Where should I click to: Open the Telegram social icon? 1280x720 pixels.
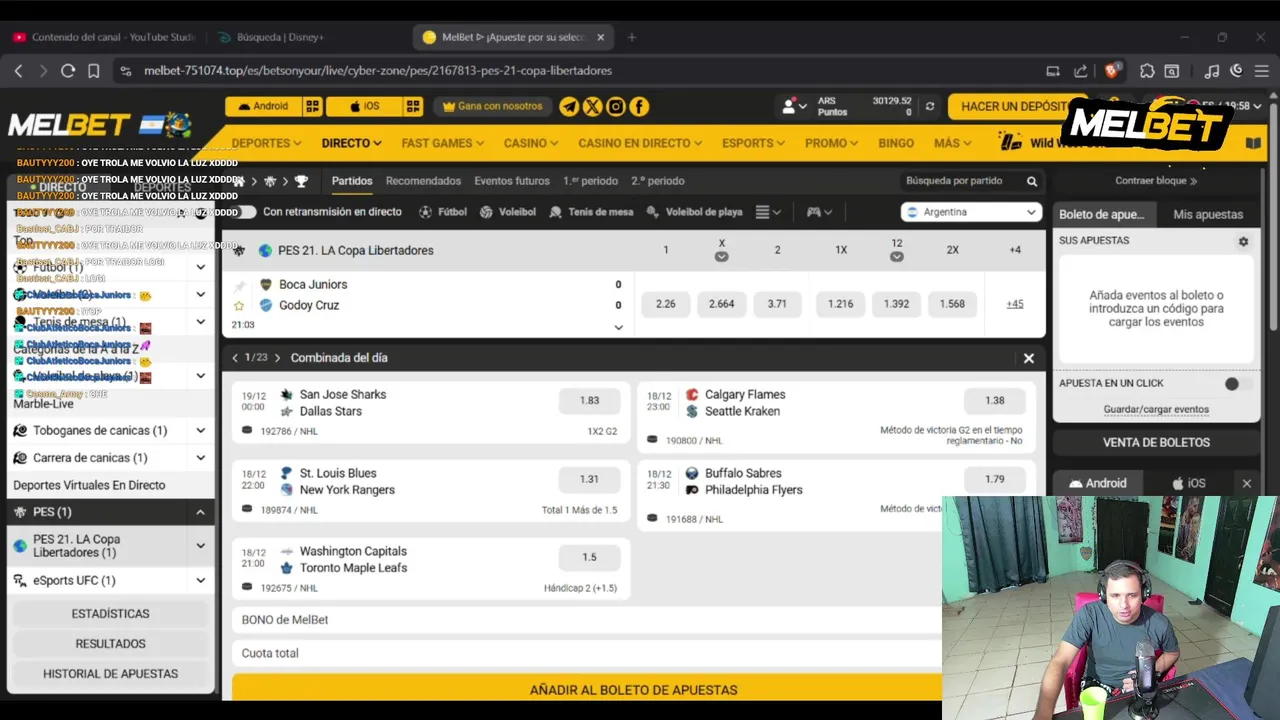click(x=569, y=106)
